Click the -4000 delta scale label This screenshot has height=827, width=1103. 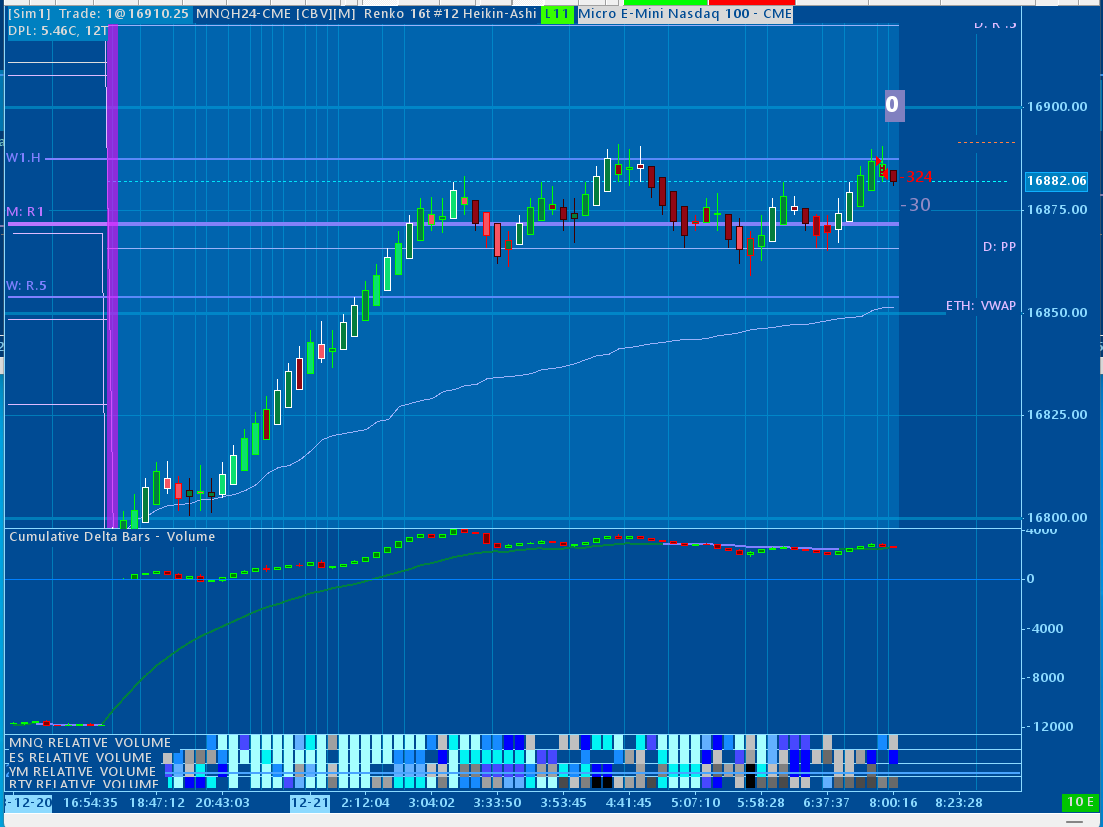tap(1045, 628)
